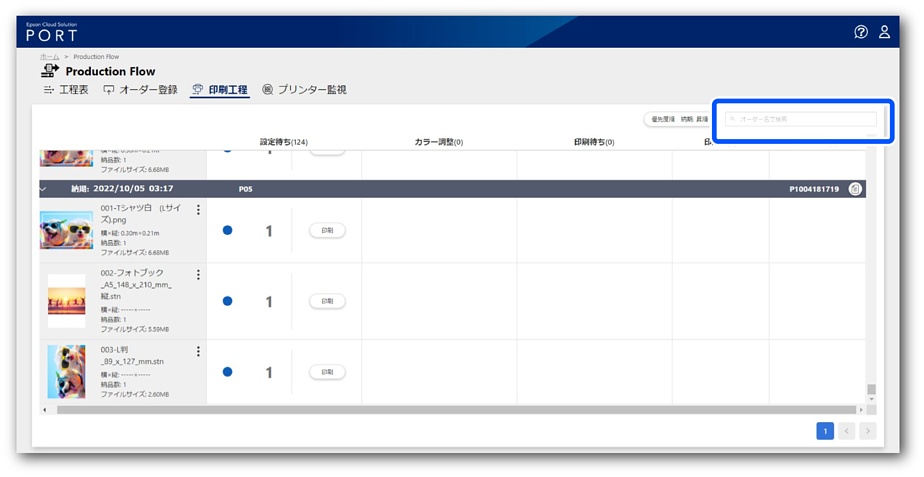The width and height of the screenshot is (924, 477).
Task: Switch to the オーダー登録 tab
Action: [x=140, y=90]
